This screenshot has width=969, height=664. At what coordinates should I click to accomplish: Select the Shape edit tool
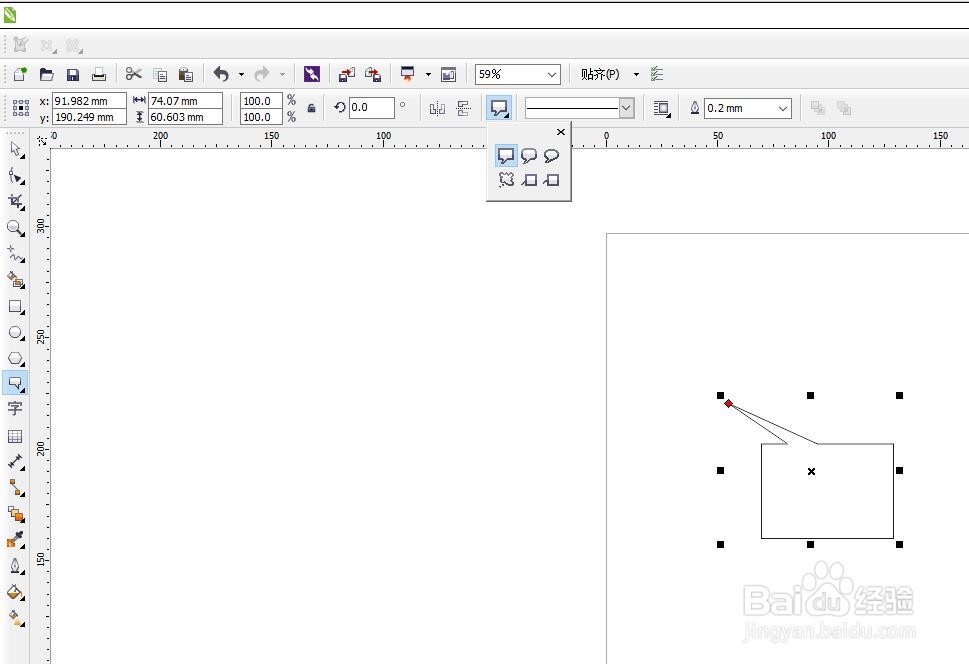pos(16,176)
